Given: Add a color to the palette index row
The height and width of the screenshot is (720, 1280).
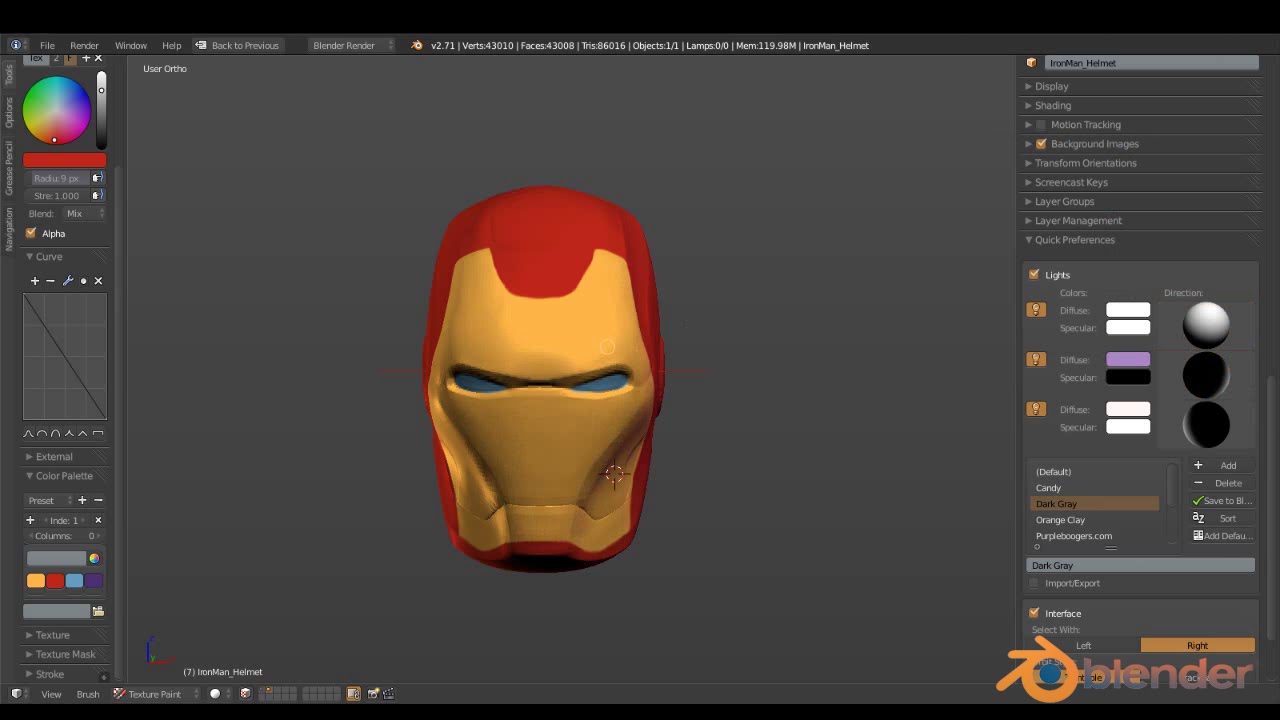Looking at the screenshot, I should (x=30, y=520).
